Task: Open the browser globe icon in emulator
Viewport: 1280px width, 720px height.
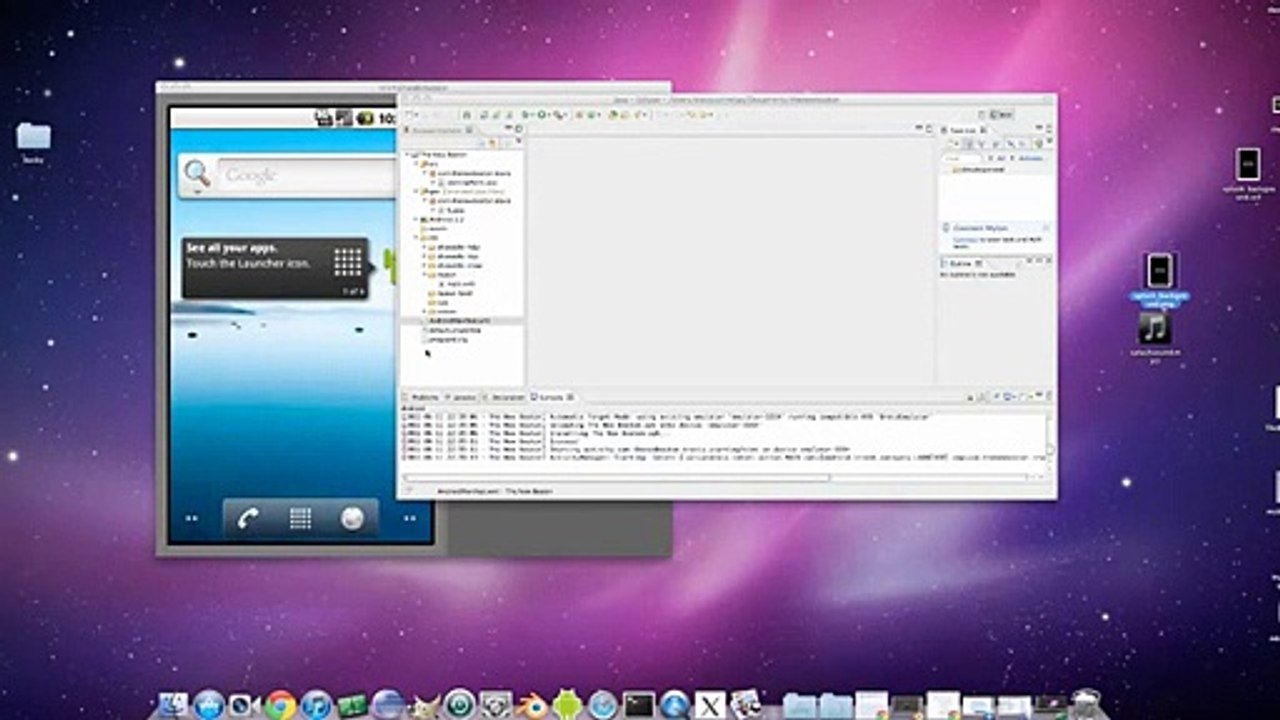Action: point(352,518)
